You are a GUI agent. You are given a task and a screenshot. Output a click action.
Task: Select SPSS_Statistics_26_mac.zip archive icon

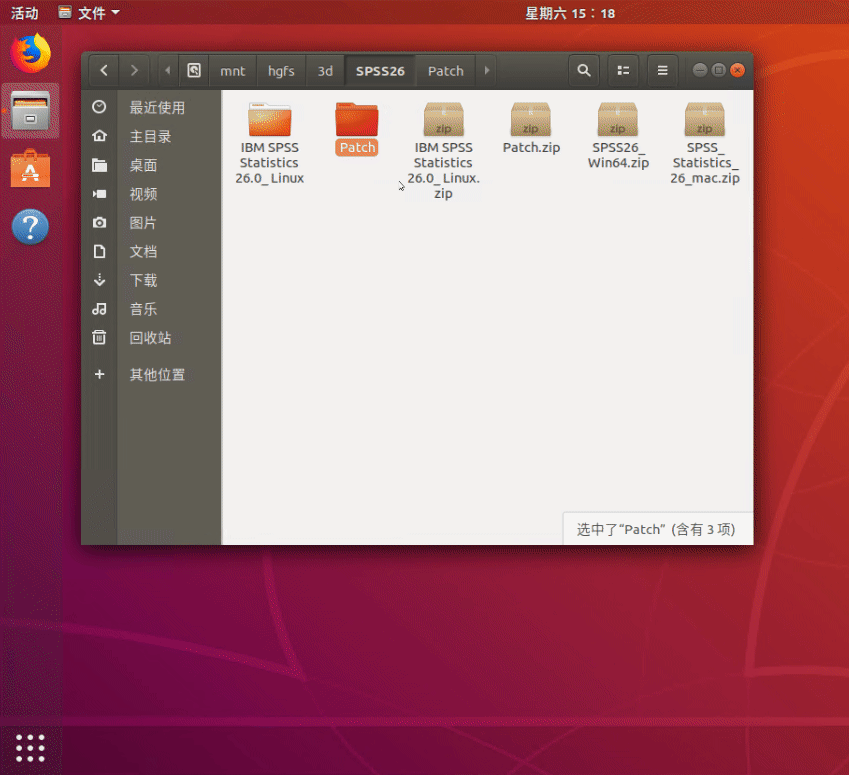pos(704,119)
